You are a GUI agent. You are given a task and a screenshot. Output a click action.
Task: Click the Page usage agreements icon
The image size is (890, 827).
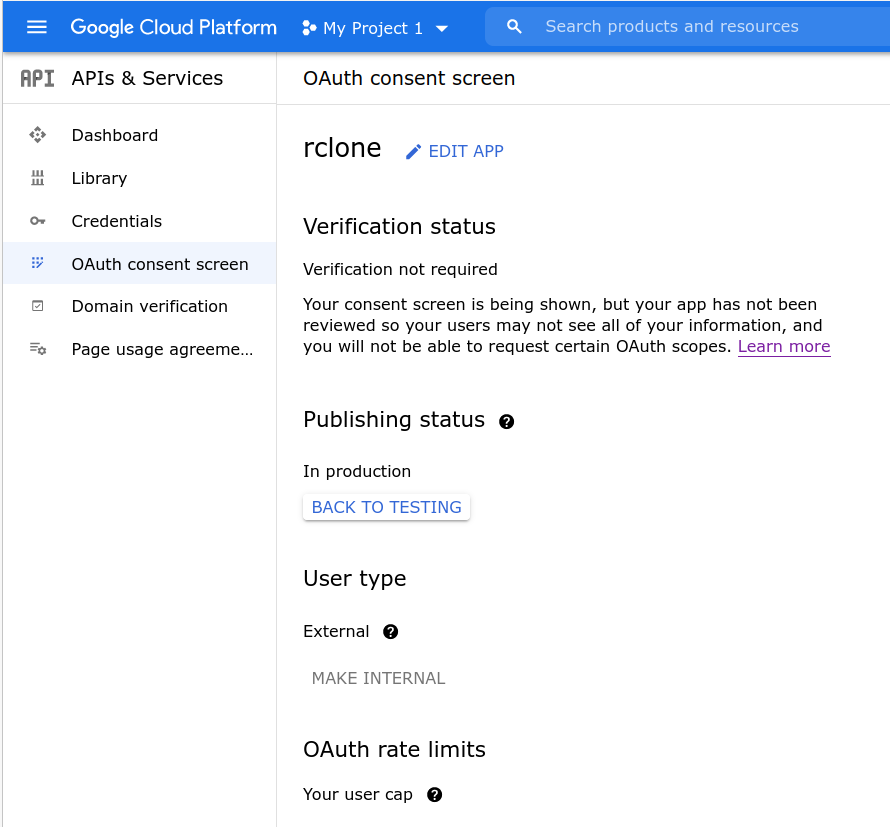click(x=38, y=349)
